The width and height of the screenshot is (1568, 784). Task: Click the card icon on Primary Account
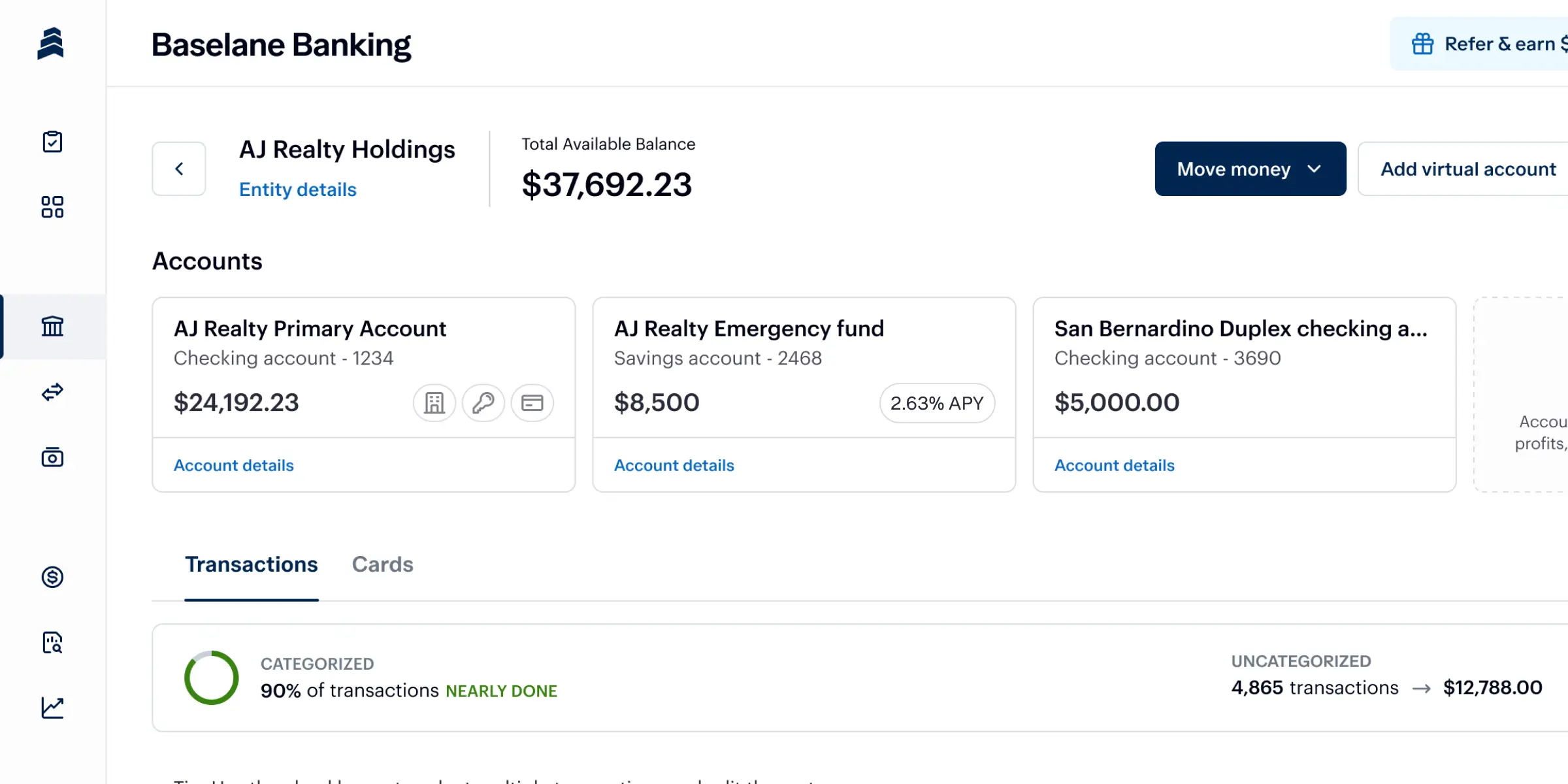tap(532, 403)
